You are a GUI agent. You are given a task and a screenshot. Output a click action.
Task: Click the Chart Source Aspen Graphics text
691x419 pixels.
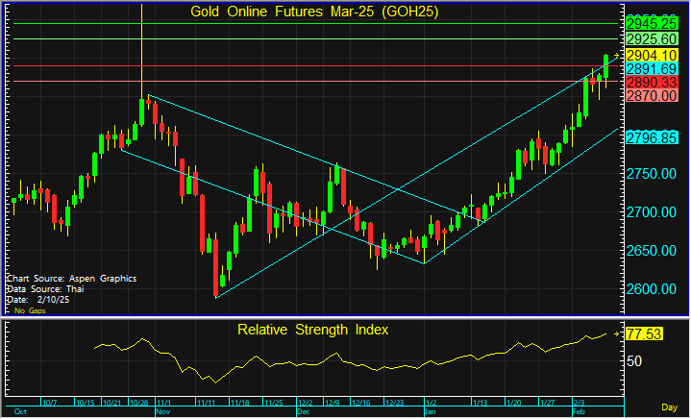[70, 277]
